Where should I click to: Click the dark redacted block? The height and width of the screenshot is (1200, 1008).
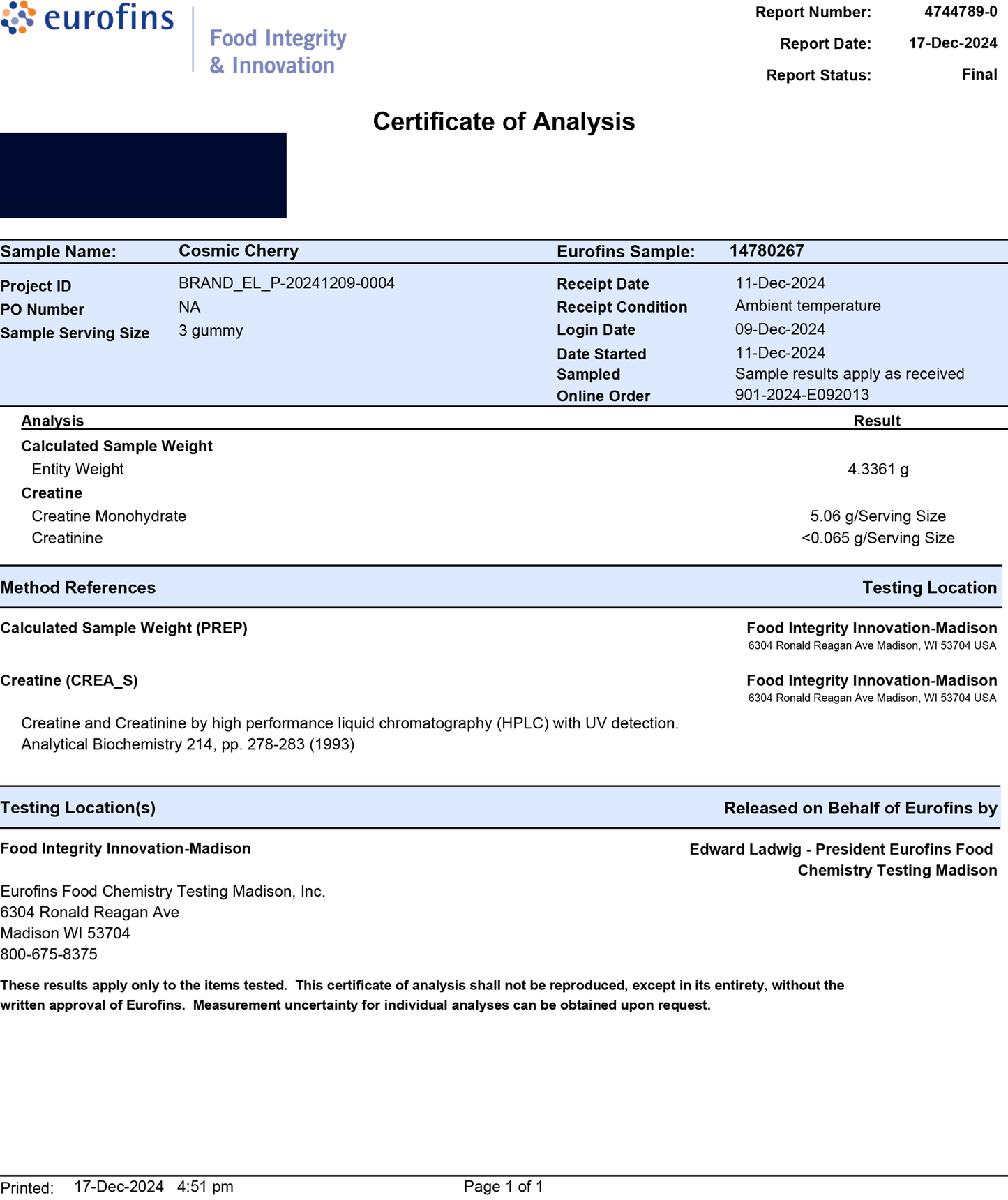(x=143, y=175)
